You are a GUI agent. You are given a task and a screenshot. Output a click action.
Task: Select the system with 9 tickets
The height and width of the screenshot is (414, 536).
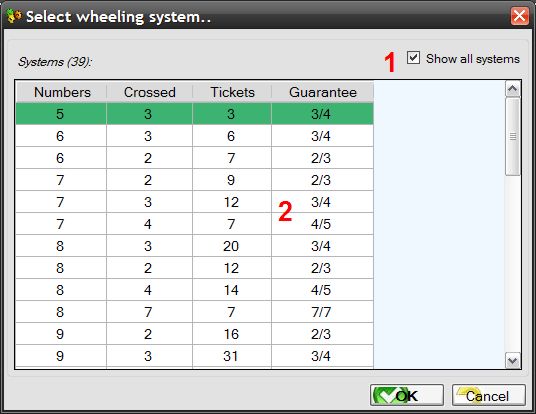click(195, 180)
